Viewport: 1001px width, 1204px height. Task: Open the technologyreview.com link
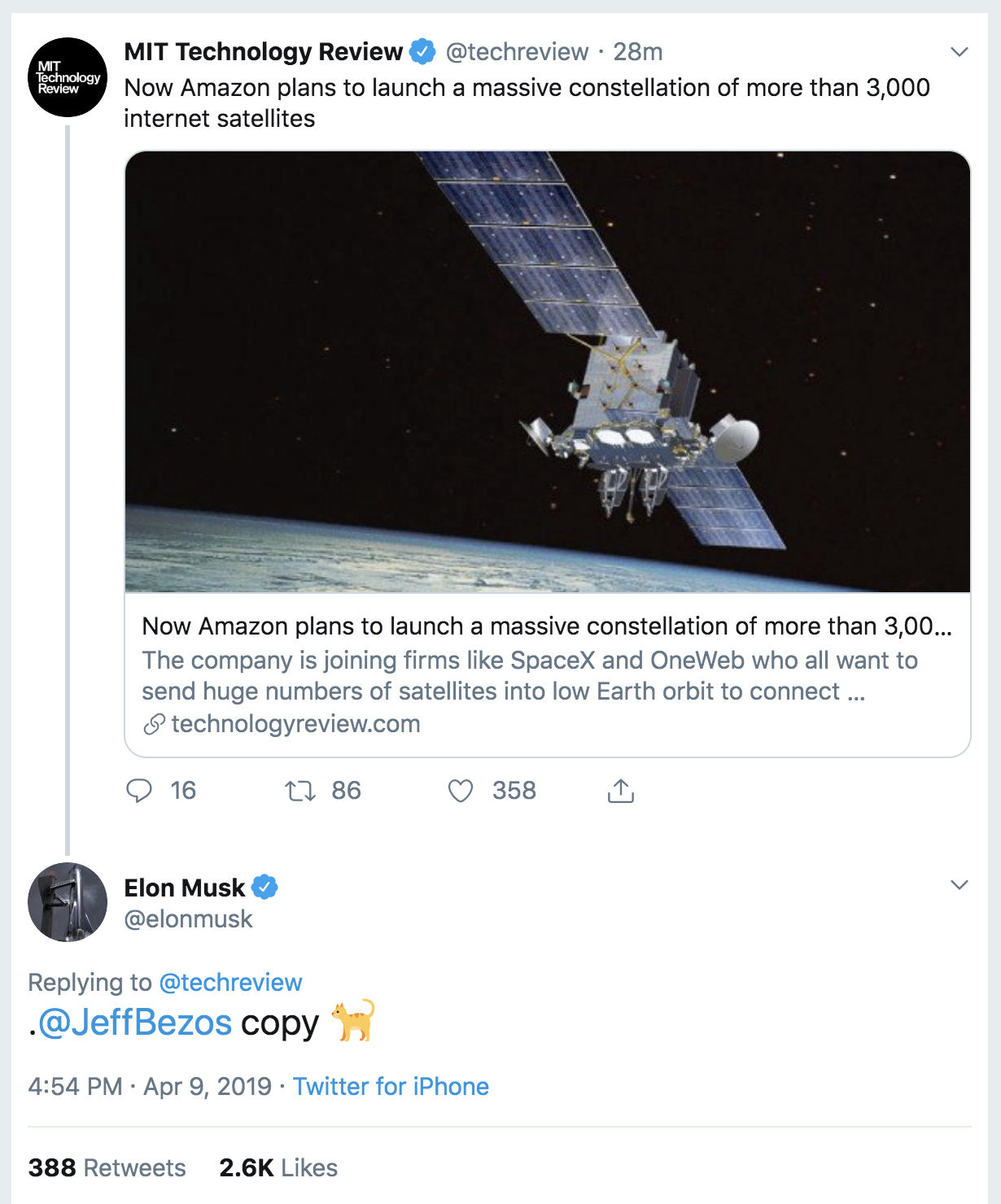click(295, 723)
